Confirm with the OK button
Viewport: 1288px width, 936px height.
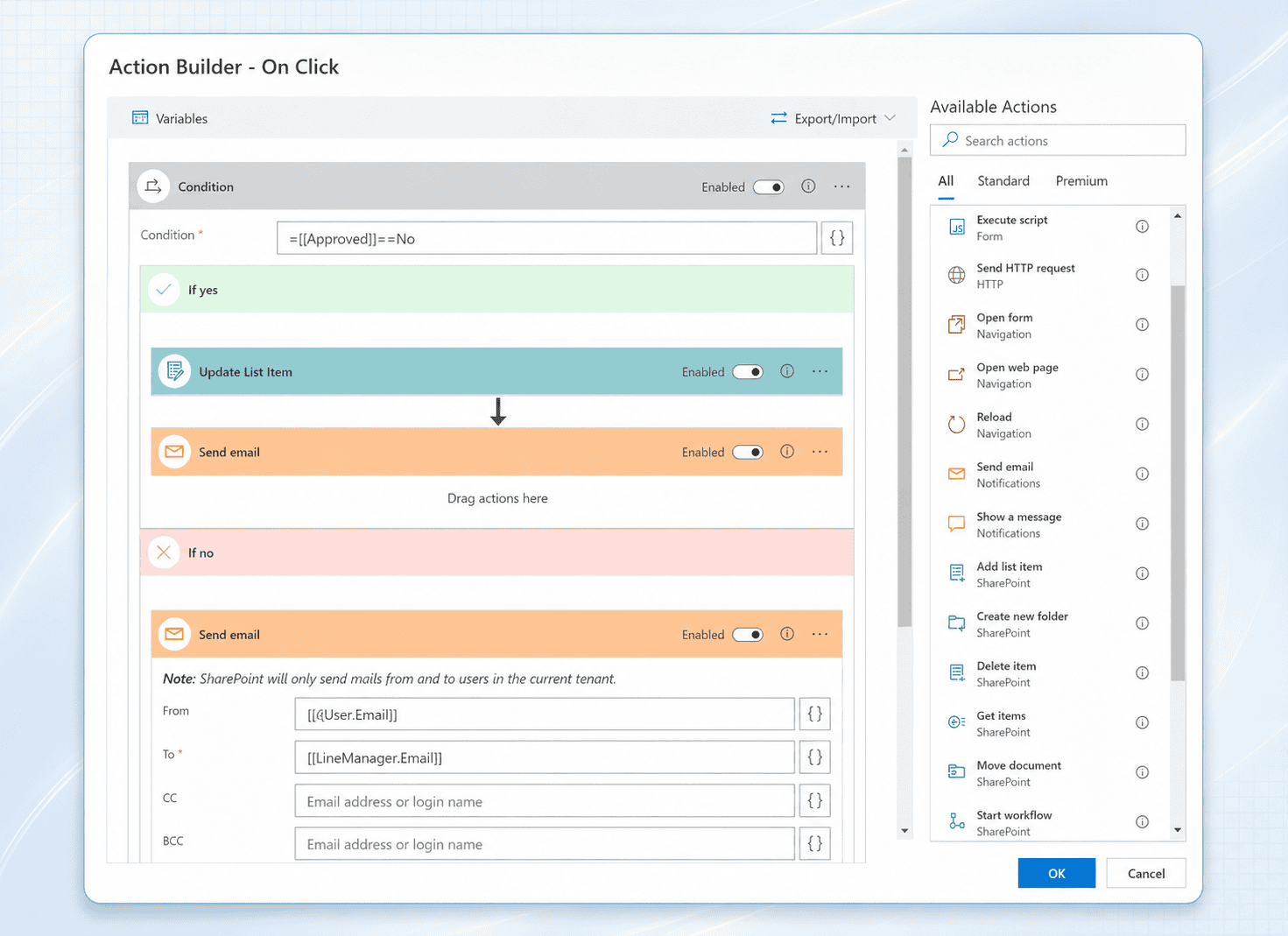coord(1056,873)
